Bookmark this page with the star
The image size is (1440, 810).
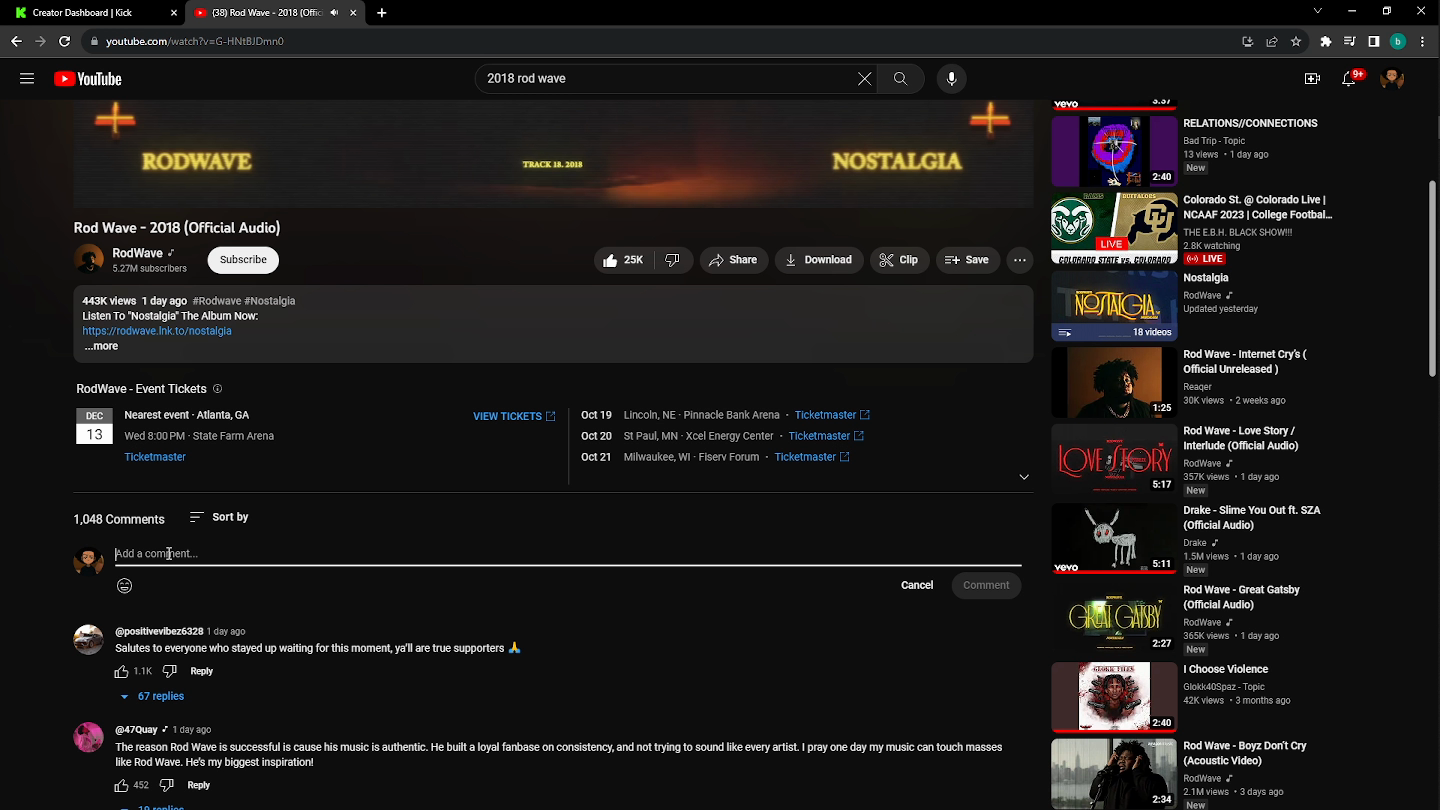(x=1296, y=41)
